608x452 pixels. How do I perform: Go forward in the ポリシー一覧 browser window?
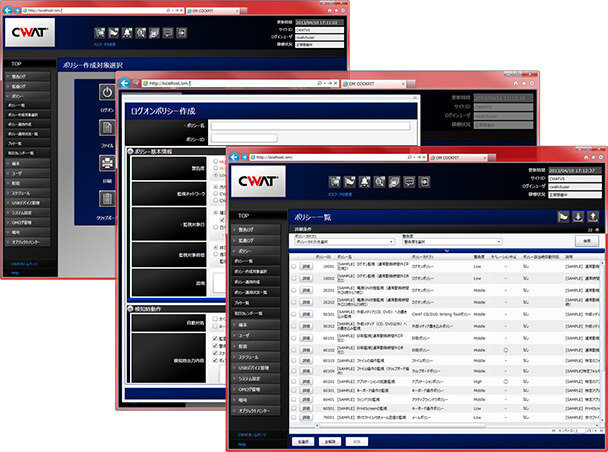point(244,157)
